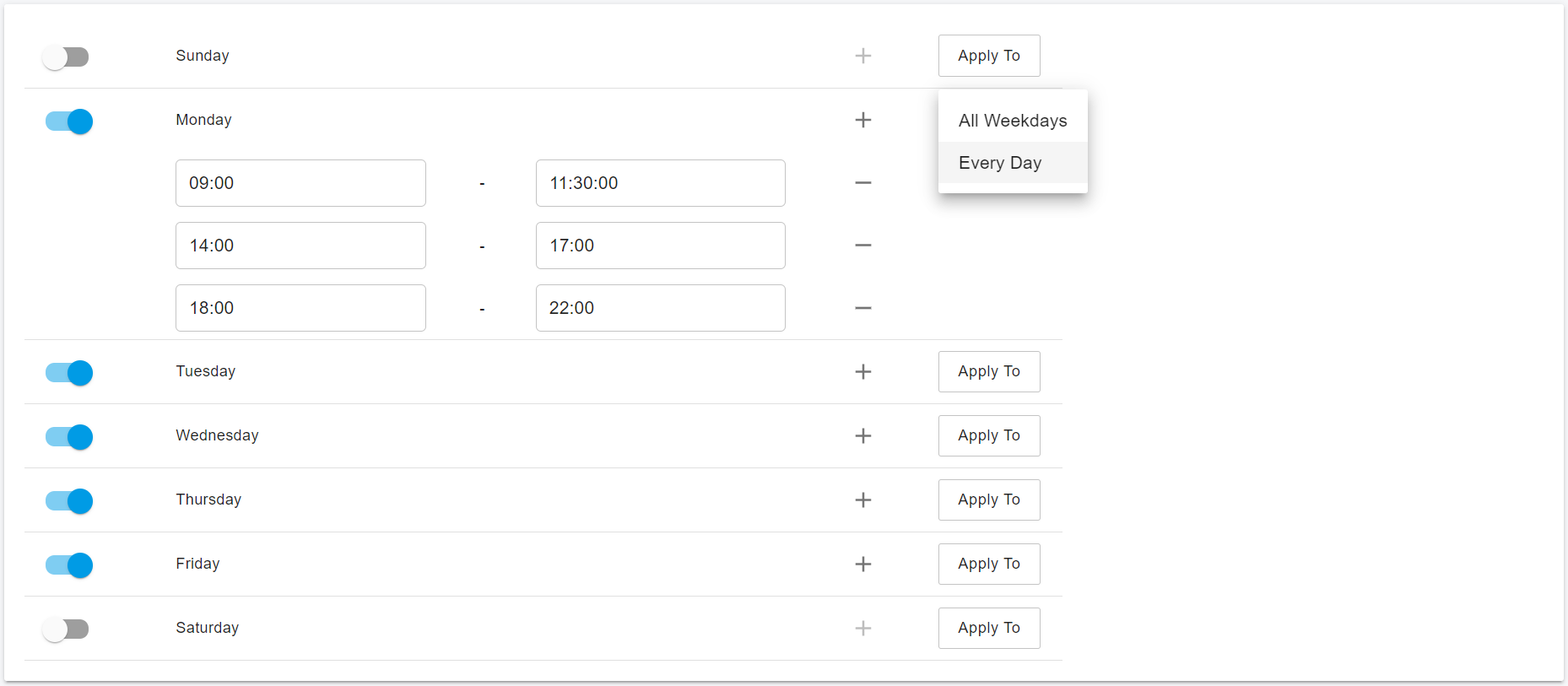The image size is (1568, 686).
Task: Click Apply To next to Saturday
Action: pos(988,628)
